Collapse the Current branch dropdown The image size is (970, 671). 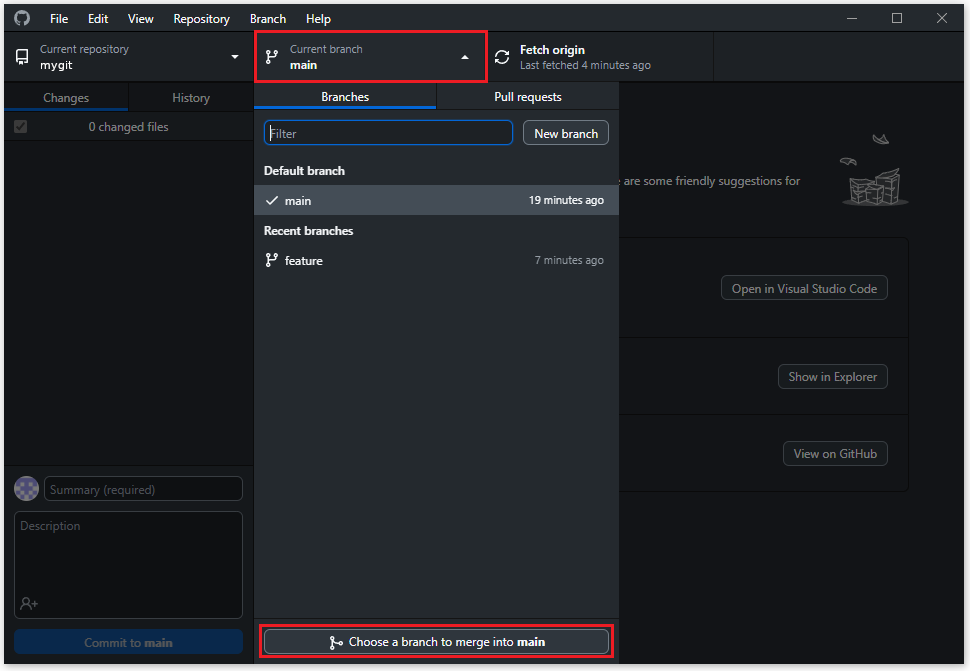(464, 57)
